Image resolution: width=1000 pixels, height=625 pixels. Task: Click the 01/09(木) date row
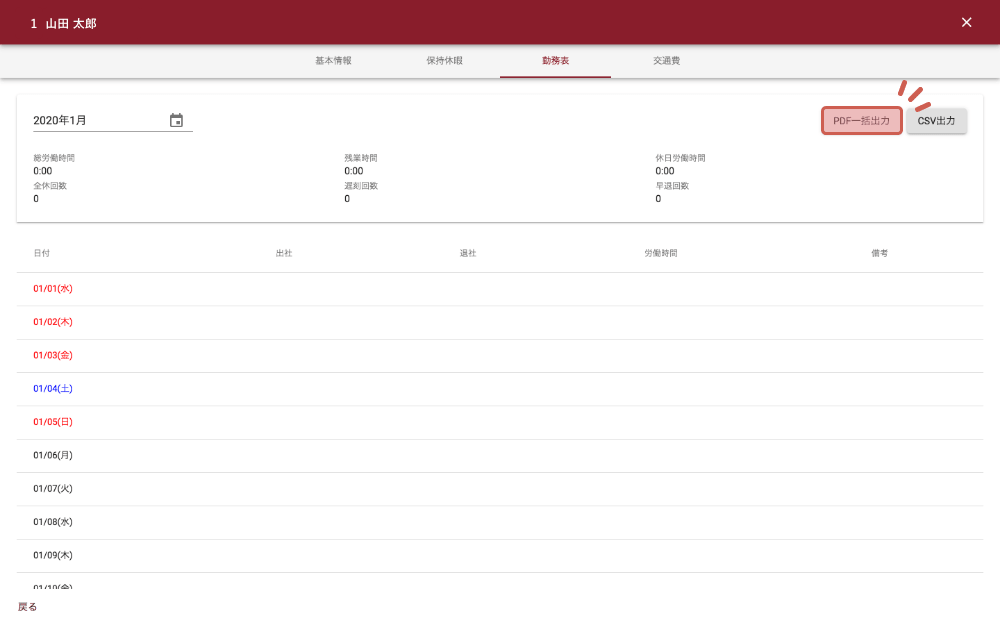click(53, 555)
